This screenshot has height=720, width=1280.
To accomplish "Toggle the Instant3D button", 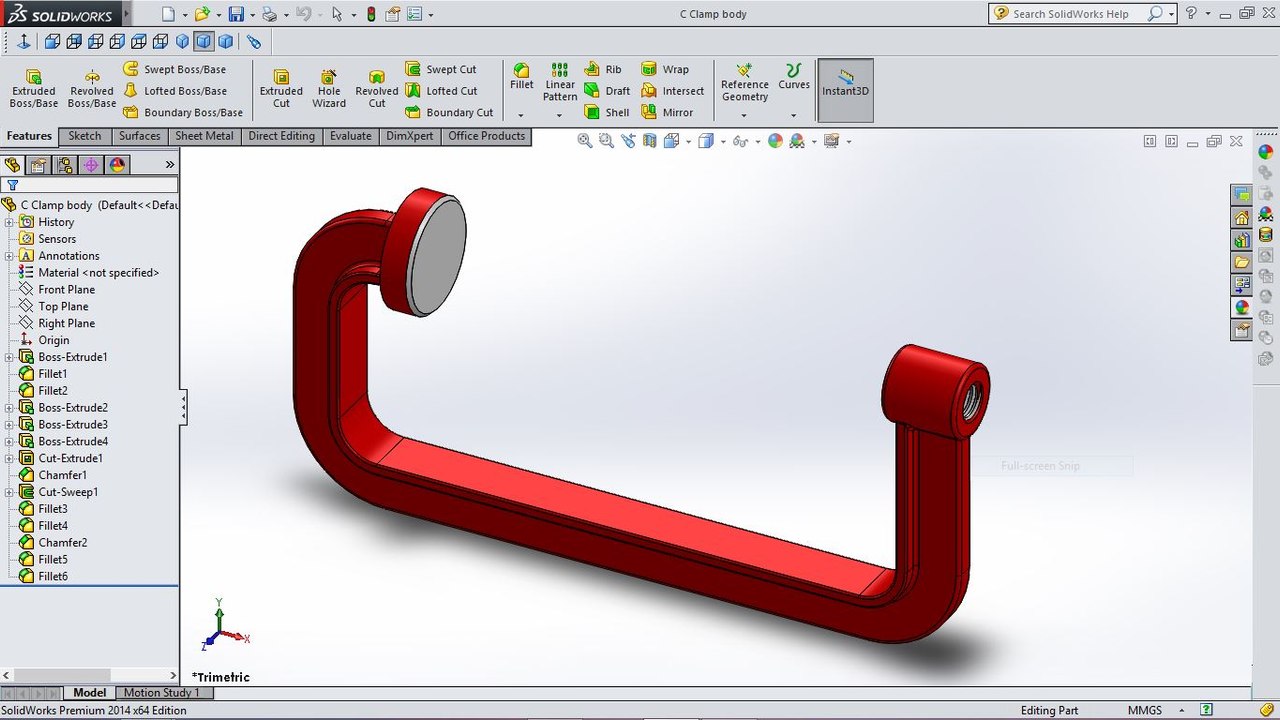I will [846, 90].
